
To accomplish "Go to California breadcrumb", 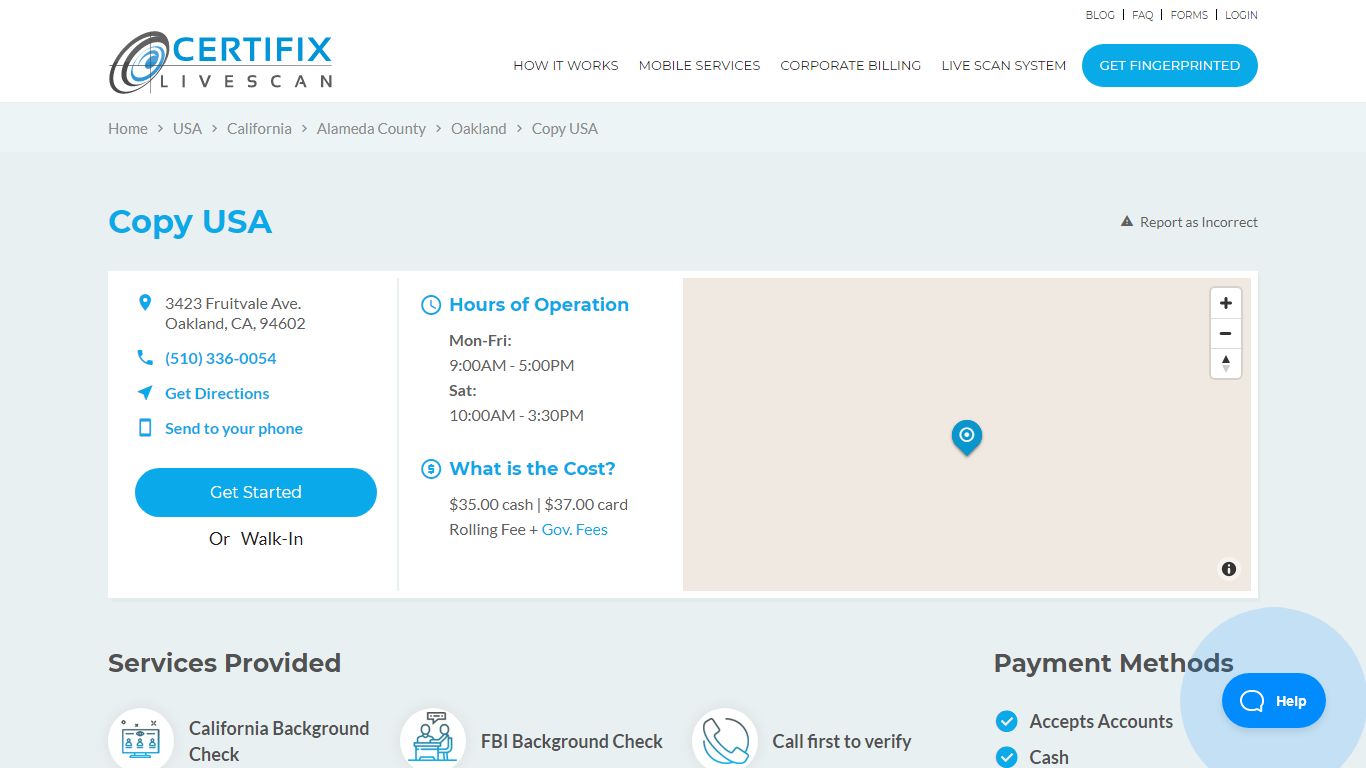I will click(259, 128).
